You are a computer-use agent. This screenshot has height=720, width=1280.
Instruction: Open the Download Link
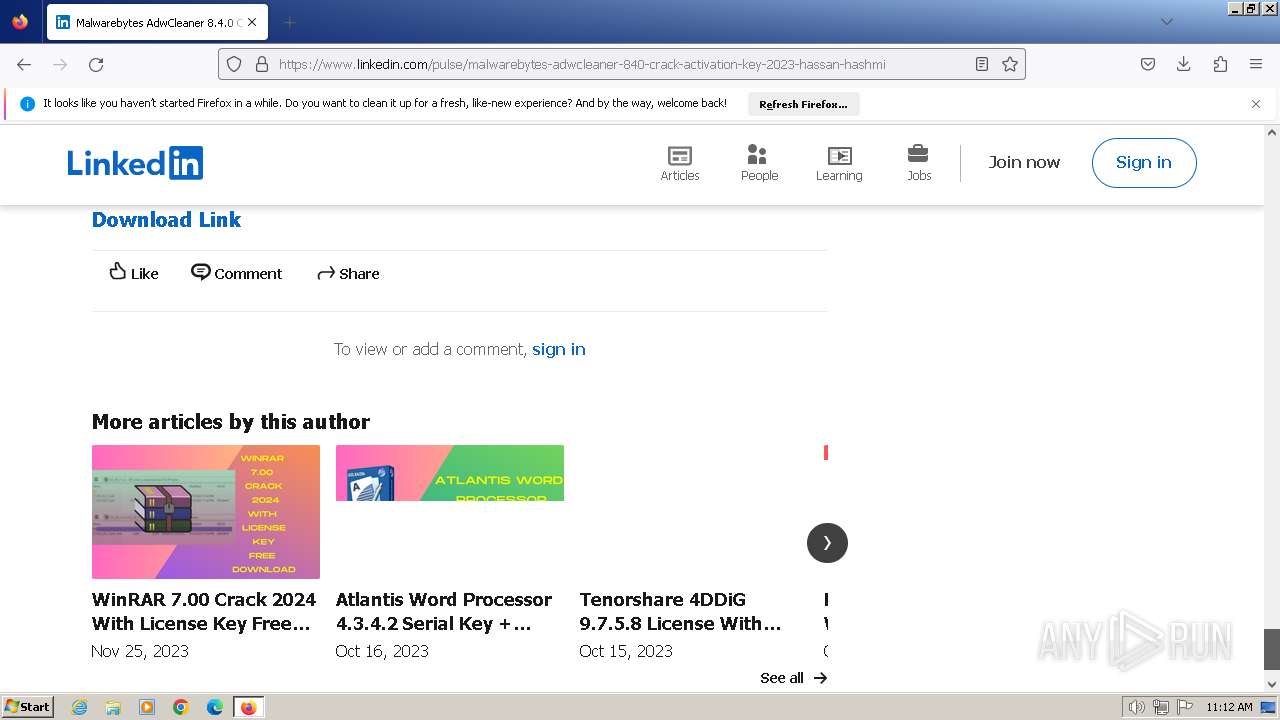click(166, 220)
